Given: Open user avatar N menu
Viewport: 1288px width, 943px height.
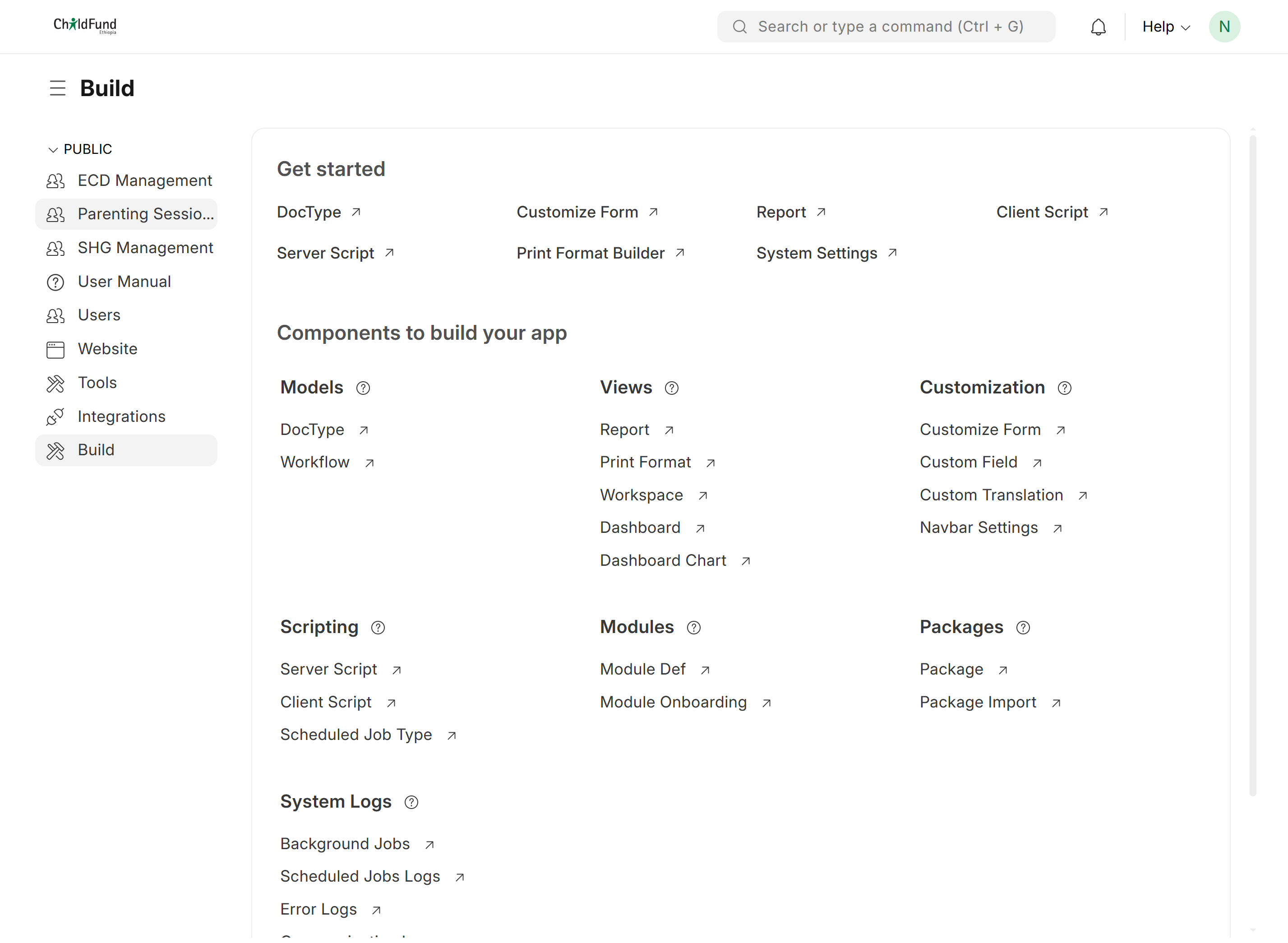Looking at the screenshot, I should pyautogui.click(x=1224, y=27).
